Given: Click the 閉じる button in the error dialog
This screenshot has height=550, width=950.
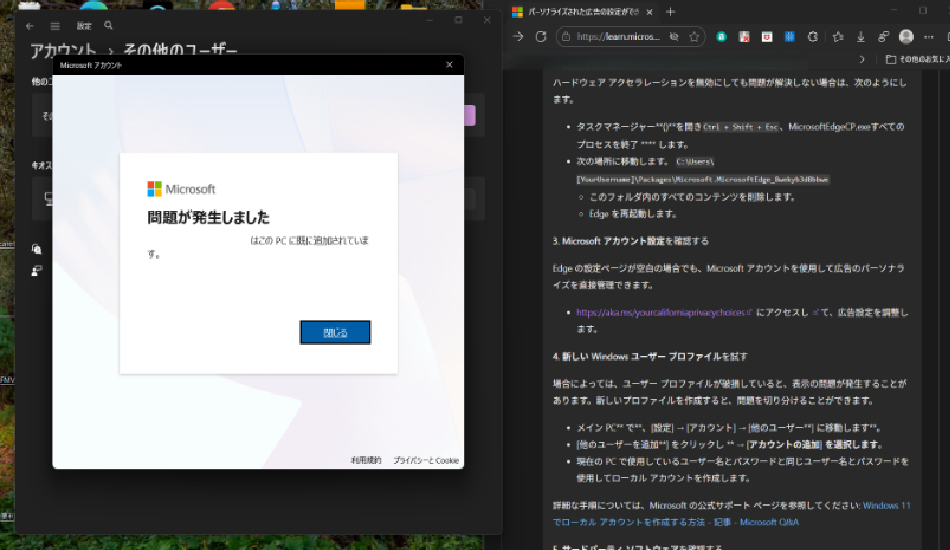Looking at the screenshot, I should click(335, 333).
